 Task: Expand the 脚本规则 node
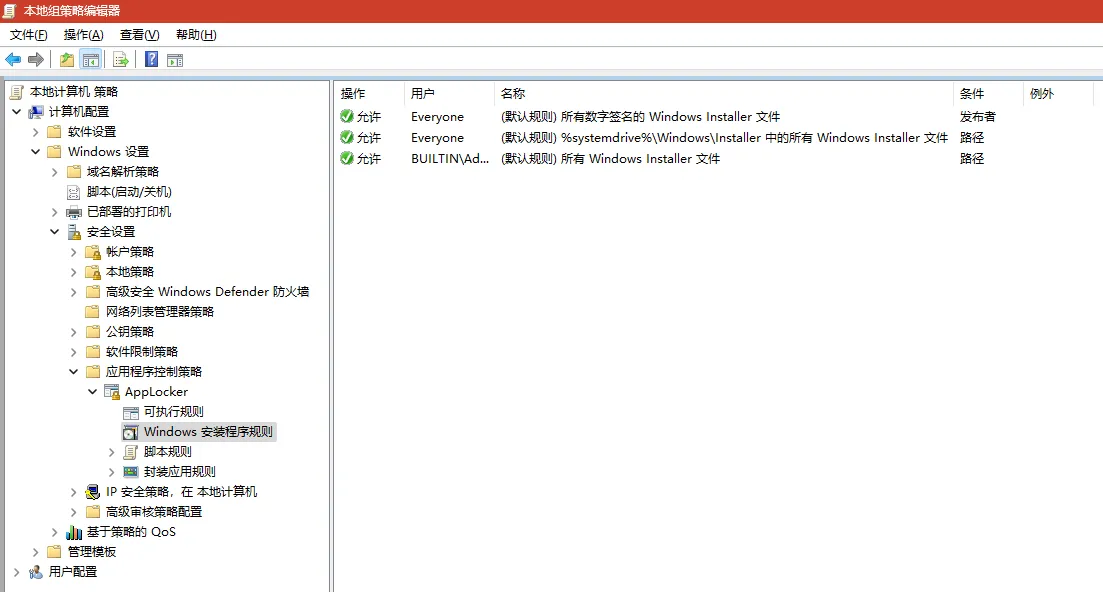[111, 452]
